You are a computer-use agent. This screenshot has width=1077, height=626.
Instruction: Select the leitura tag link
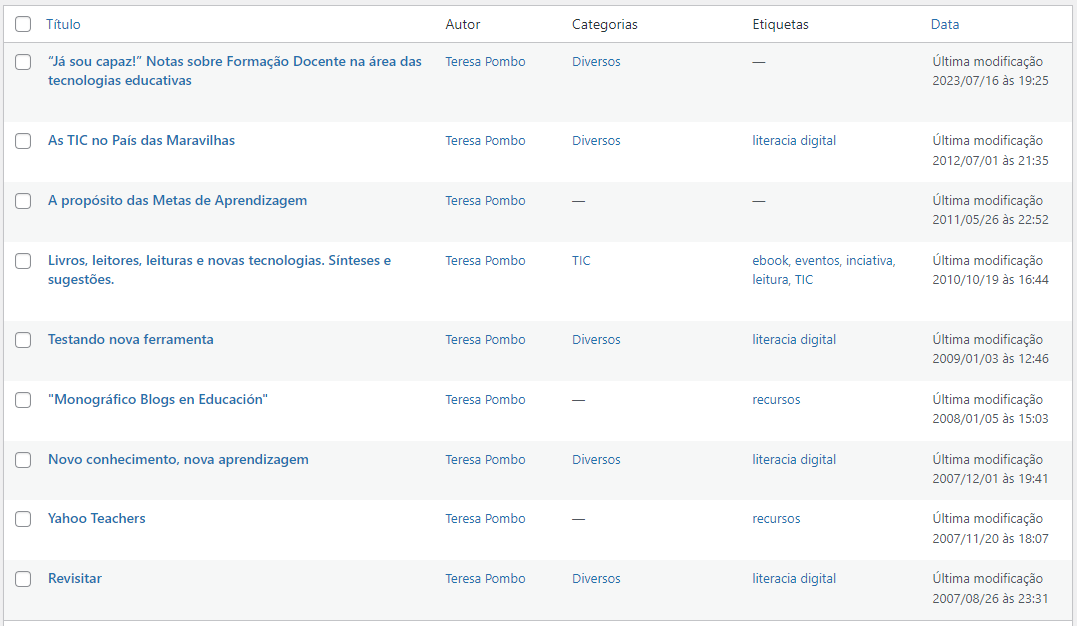[x=769, y=280]
